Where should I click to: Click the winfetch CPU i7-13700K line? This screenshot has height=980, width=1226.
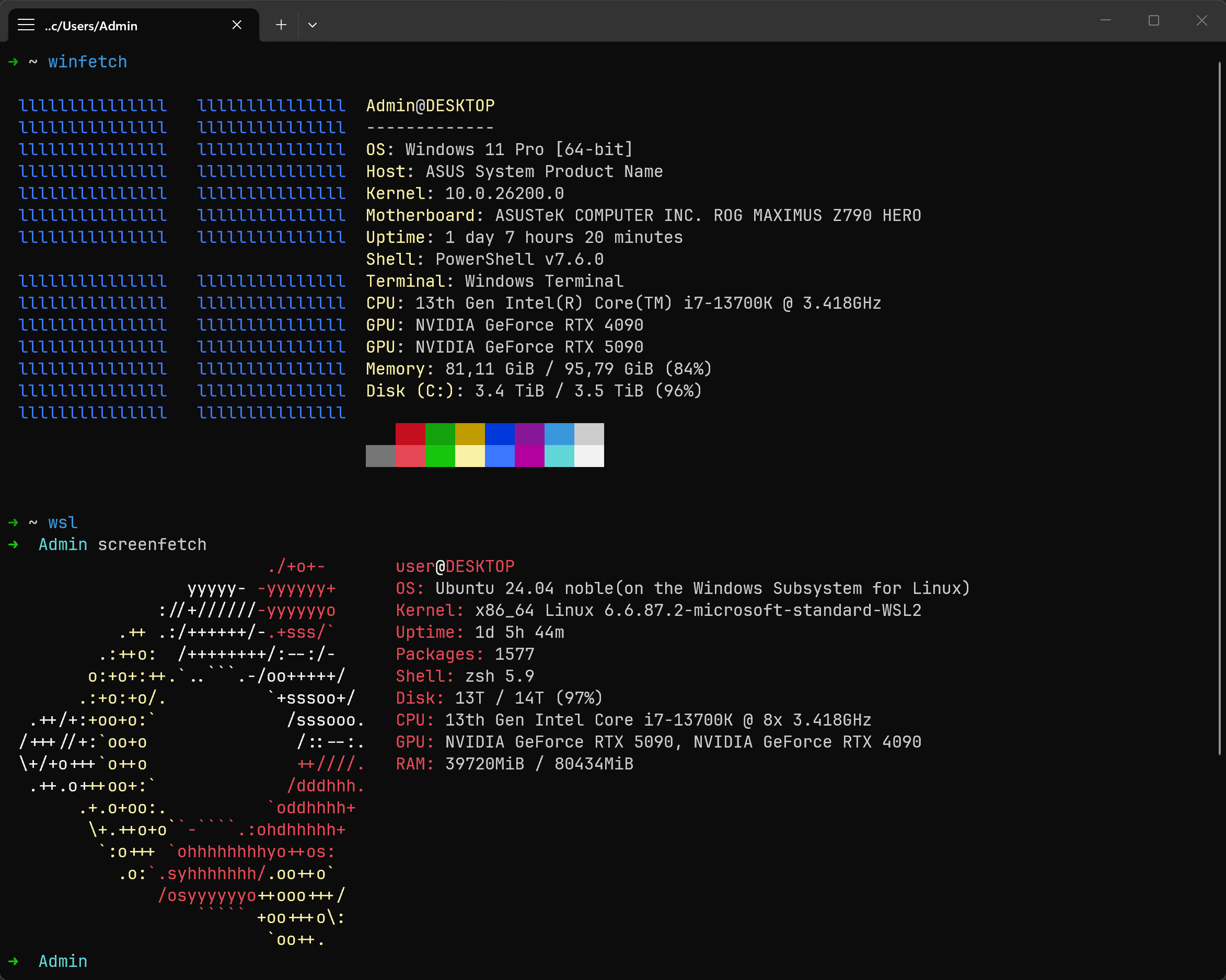pos(624,304)
